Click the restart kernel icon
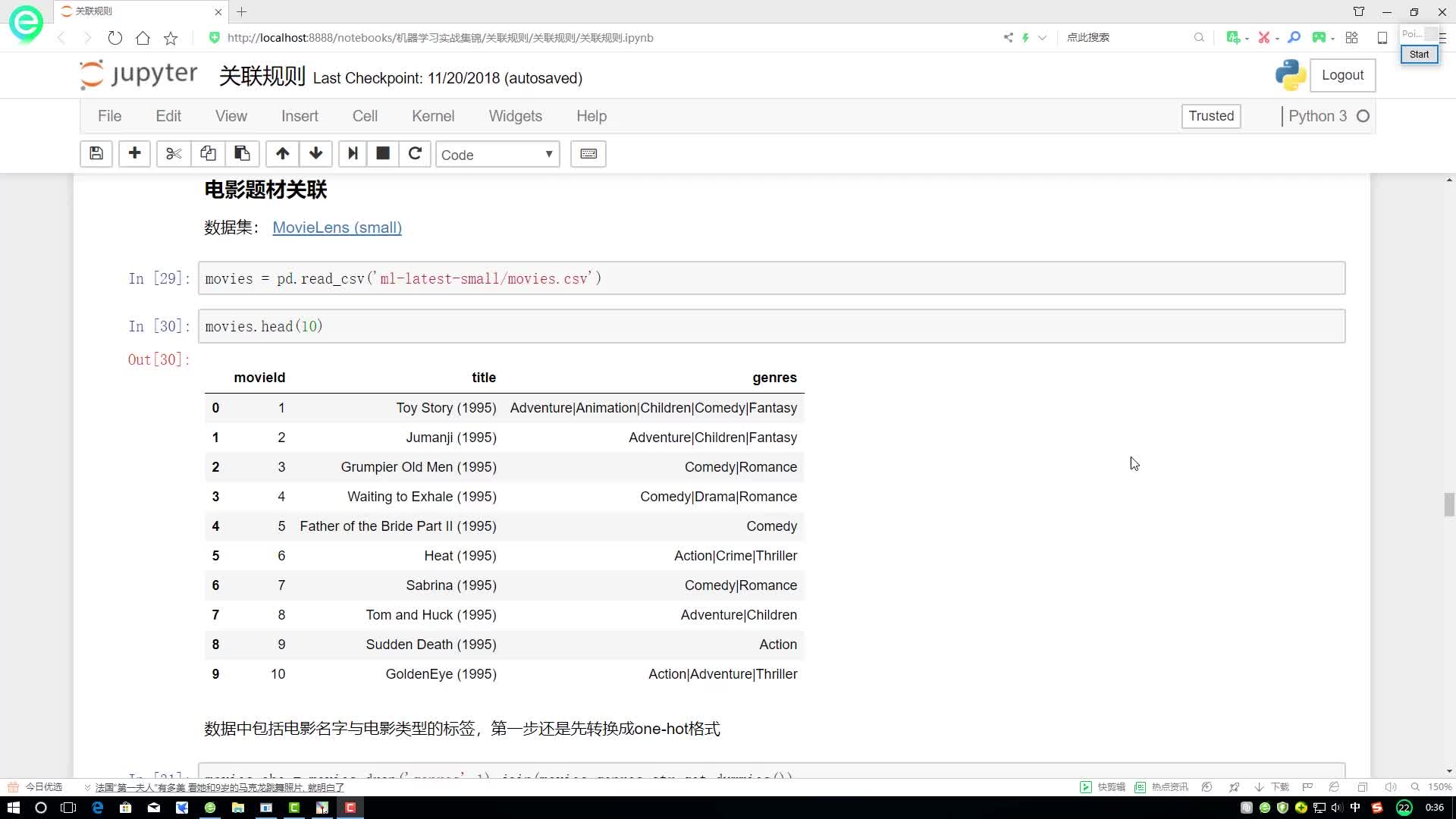The height and width of the screenshot is (819, 1456). tap(415, 153)
